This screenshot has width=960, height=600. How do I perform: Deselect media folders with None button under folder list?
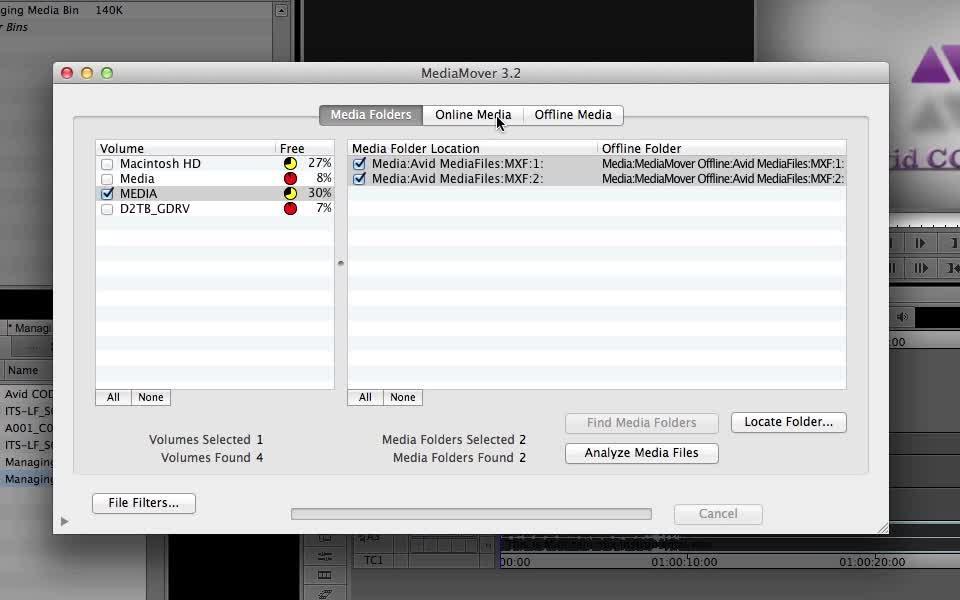point(403,397)
